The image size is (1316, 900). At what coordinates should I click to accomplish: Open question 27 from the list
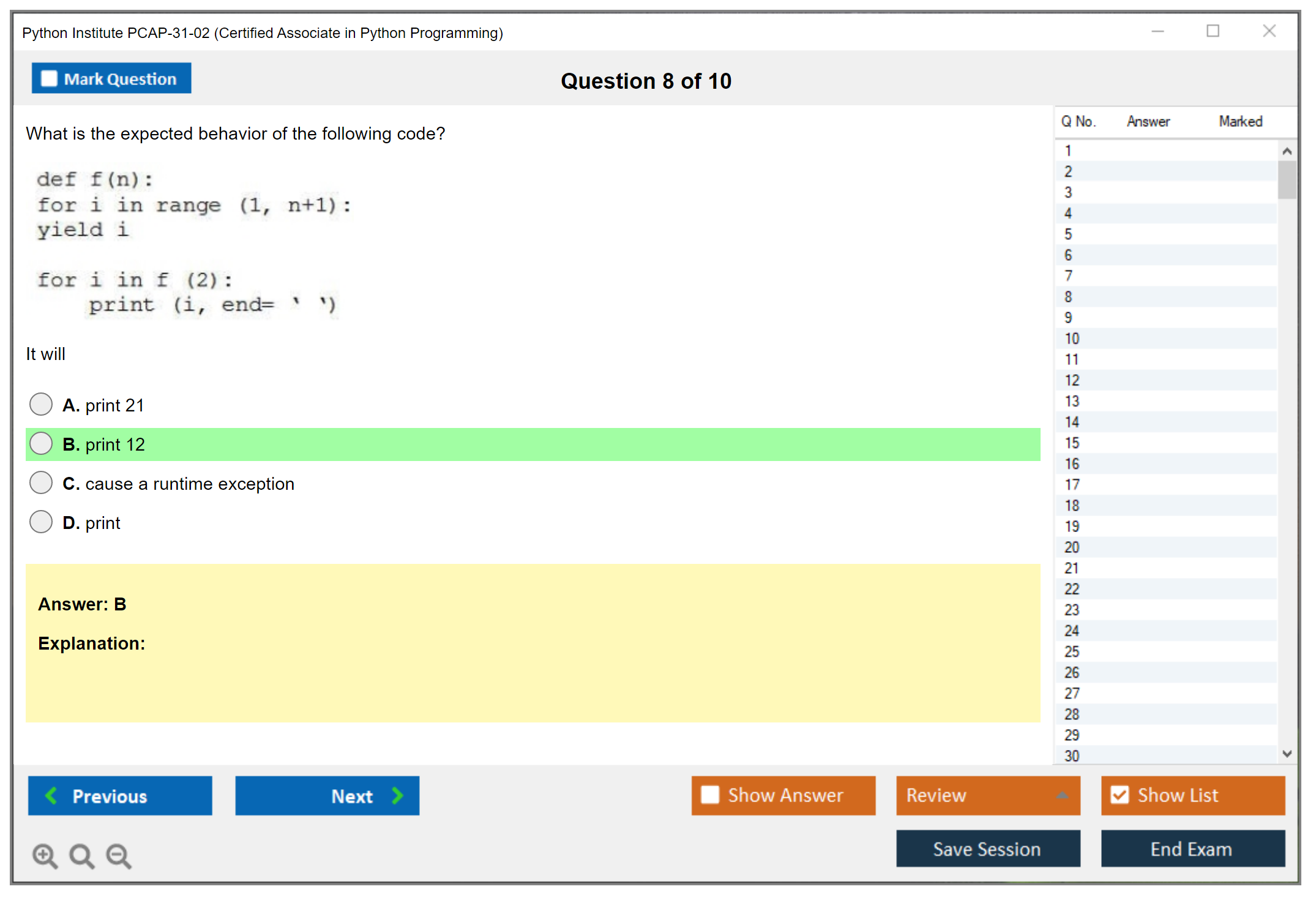(1072, 693)
